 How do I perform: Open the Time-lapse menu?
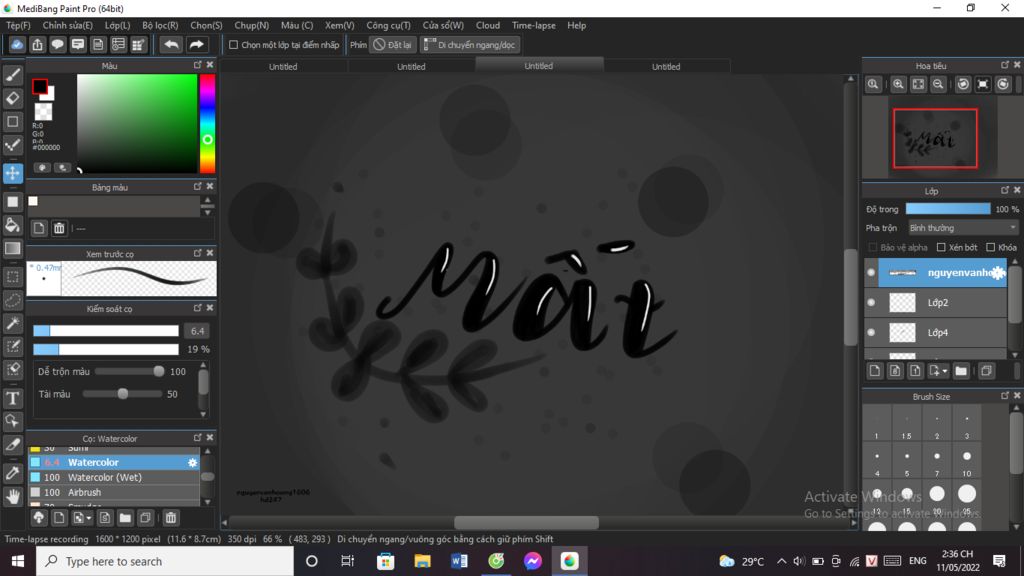click(534, 25)
